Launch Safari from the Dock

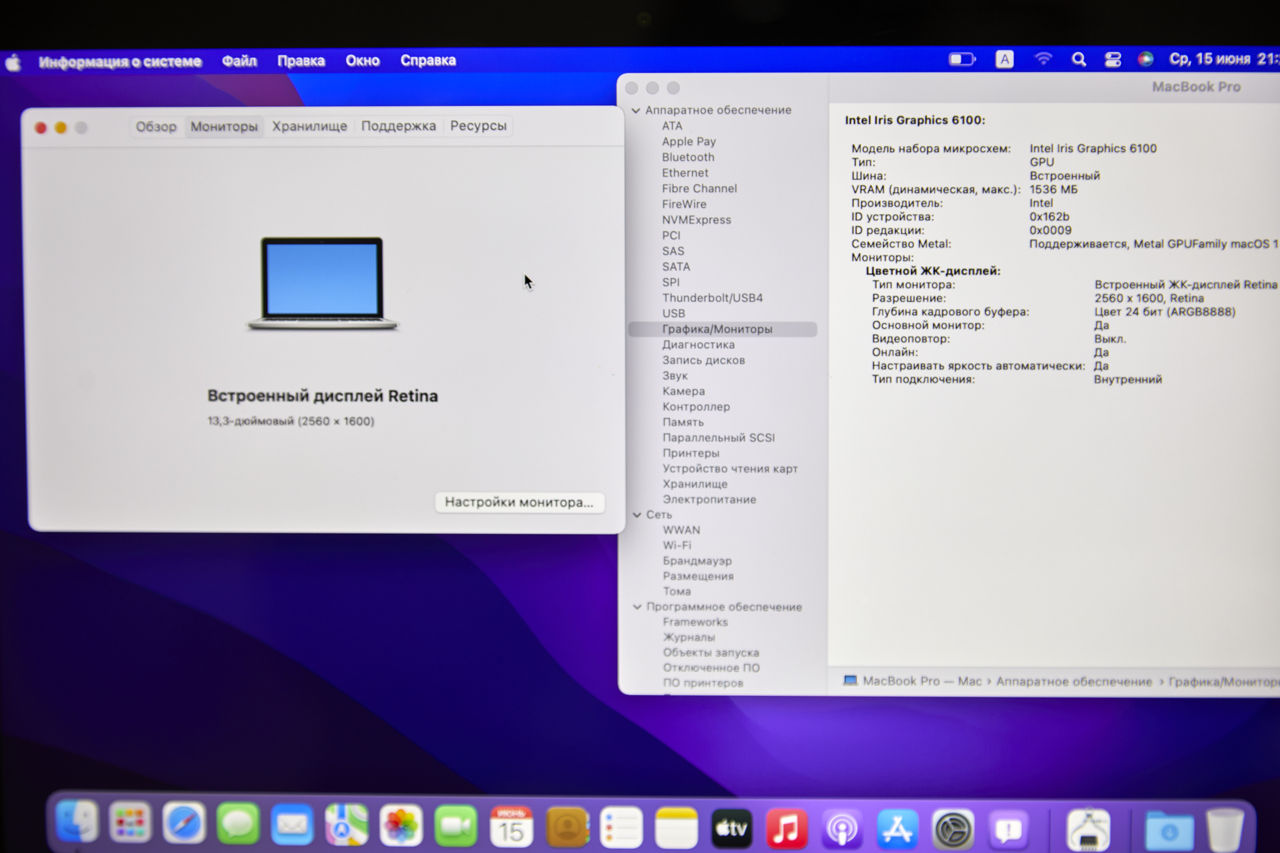tap(184, 824)
